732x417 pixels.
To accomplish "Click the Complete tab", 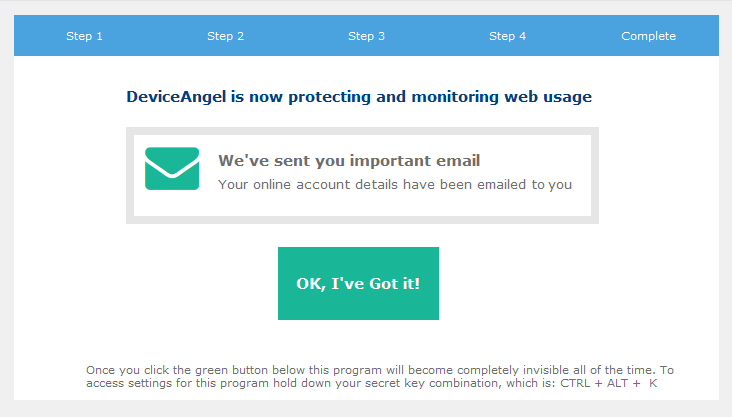I will (x=648, y=36).
